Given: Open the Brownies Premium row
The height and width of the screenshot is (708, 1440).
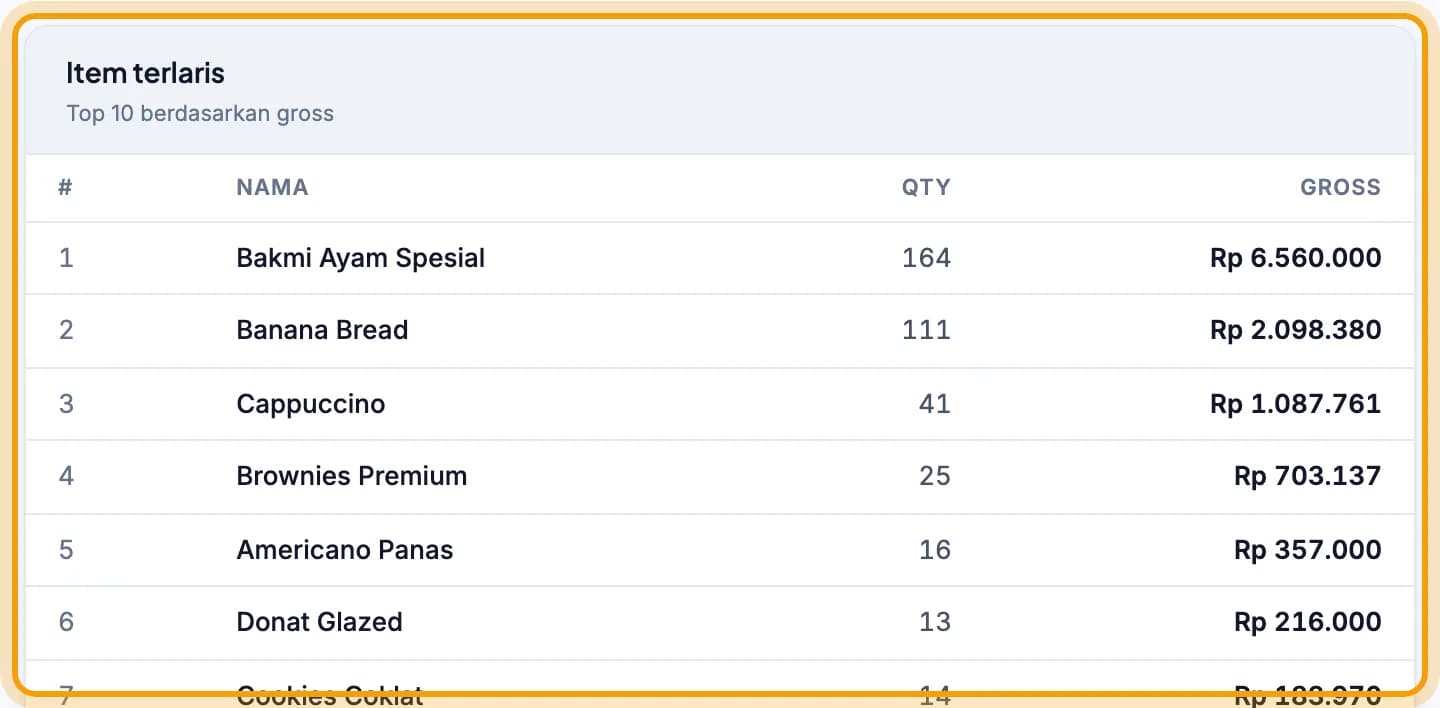Looking at the screenshot, I should pos(720,477).
